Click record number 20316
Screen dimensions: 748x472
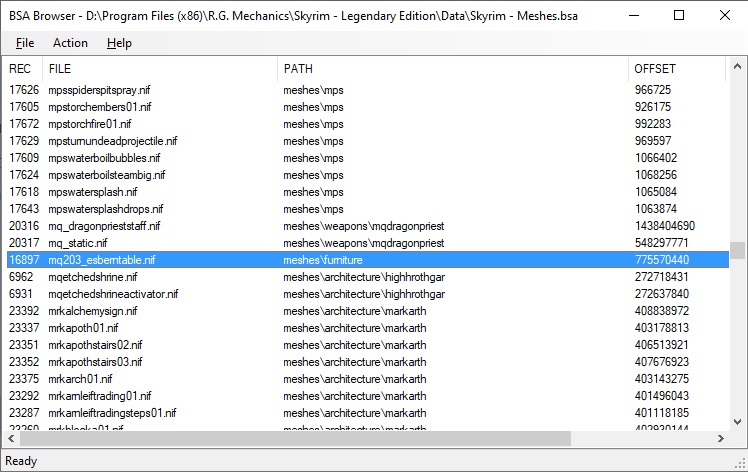pyautogui.click(x=24, y=226)
